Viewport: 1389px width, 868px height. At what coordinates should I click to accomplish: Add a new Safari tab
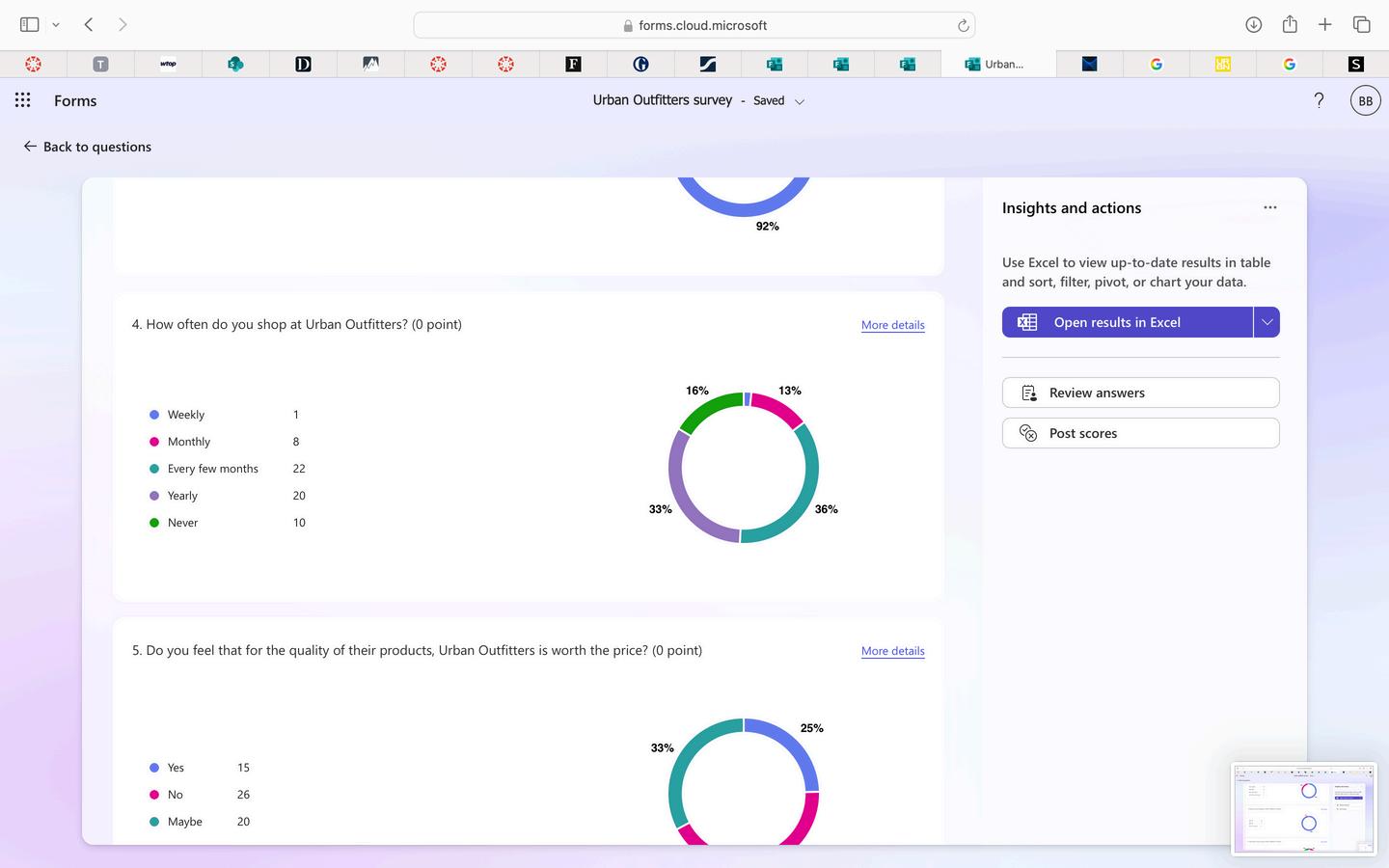pyautogui.click(x=1325, y=24)
